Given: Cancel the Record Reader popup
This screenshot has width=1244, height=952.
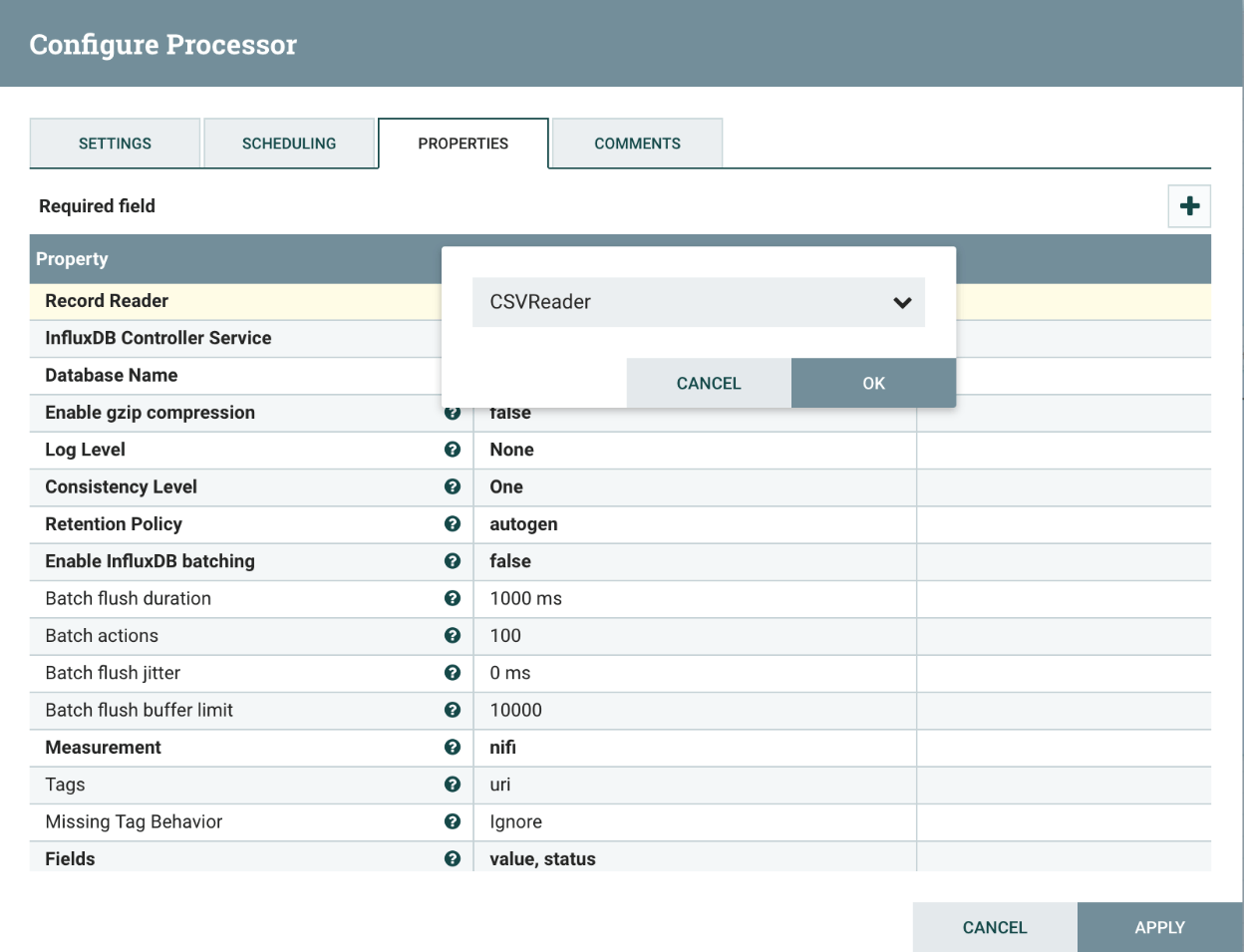Looking at the screenshot, I should (709, 384).
